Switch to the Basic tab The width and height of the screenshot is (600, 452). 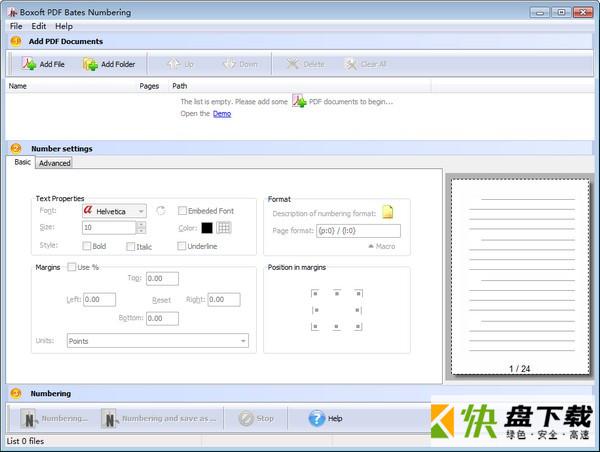(x=22, y=162)
